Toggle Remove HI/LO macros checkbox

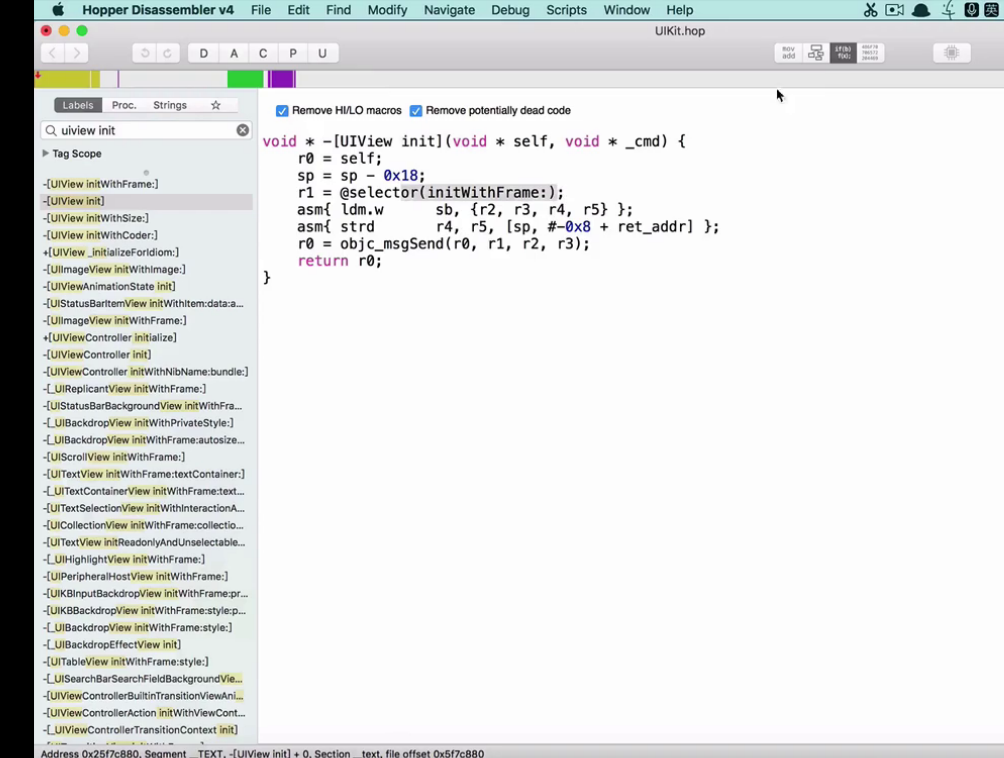(282, 111)
